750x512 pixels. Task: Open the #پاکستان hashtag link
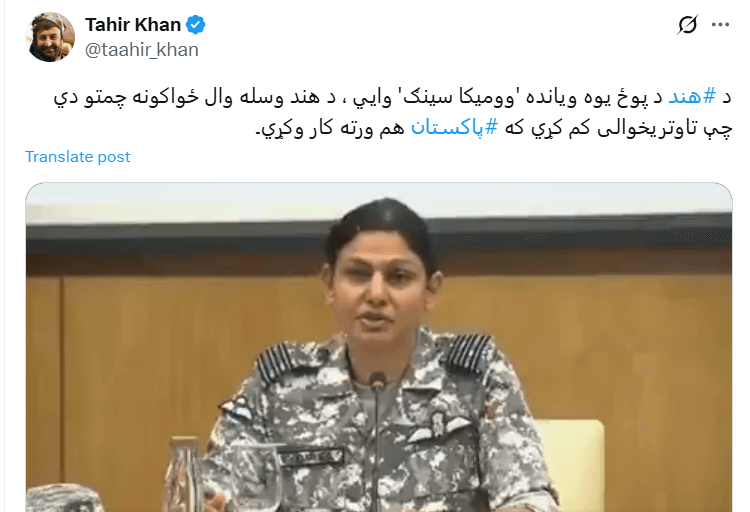(x=454, y=128)
